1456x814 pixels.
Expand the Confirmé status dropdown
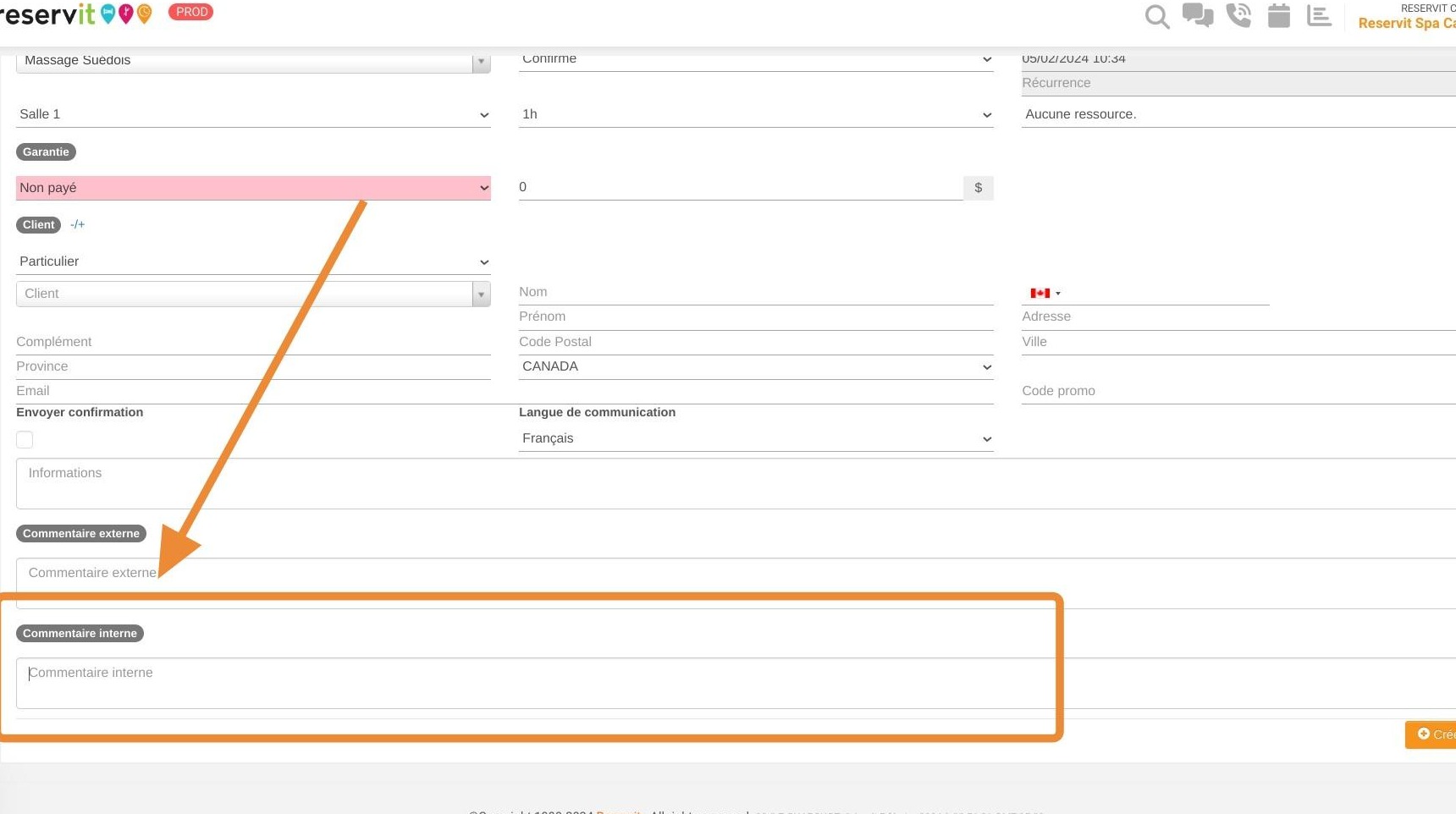pyautogui.click(x=756, y=60)
